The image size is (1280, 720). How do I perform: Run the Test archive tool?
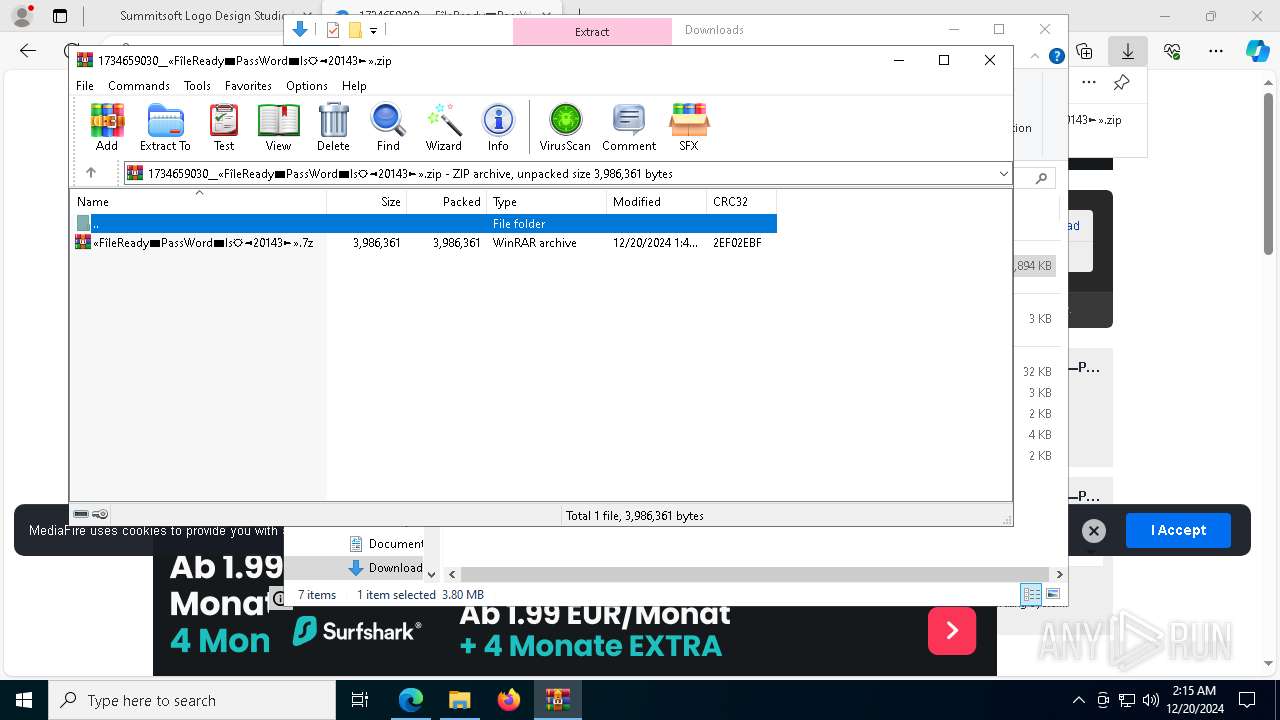tap(224, 127)
